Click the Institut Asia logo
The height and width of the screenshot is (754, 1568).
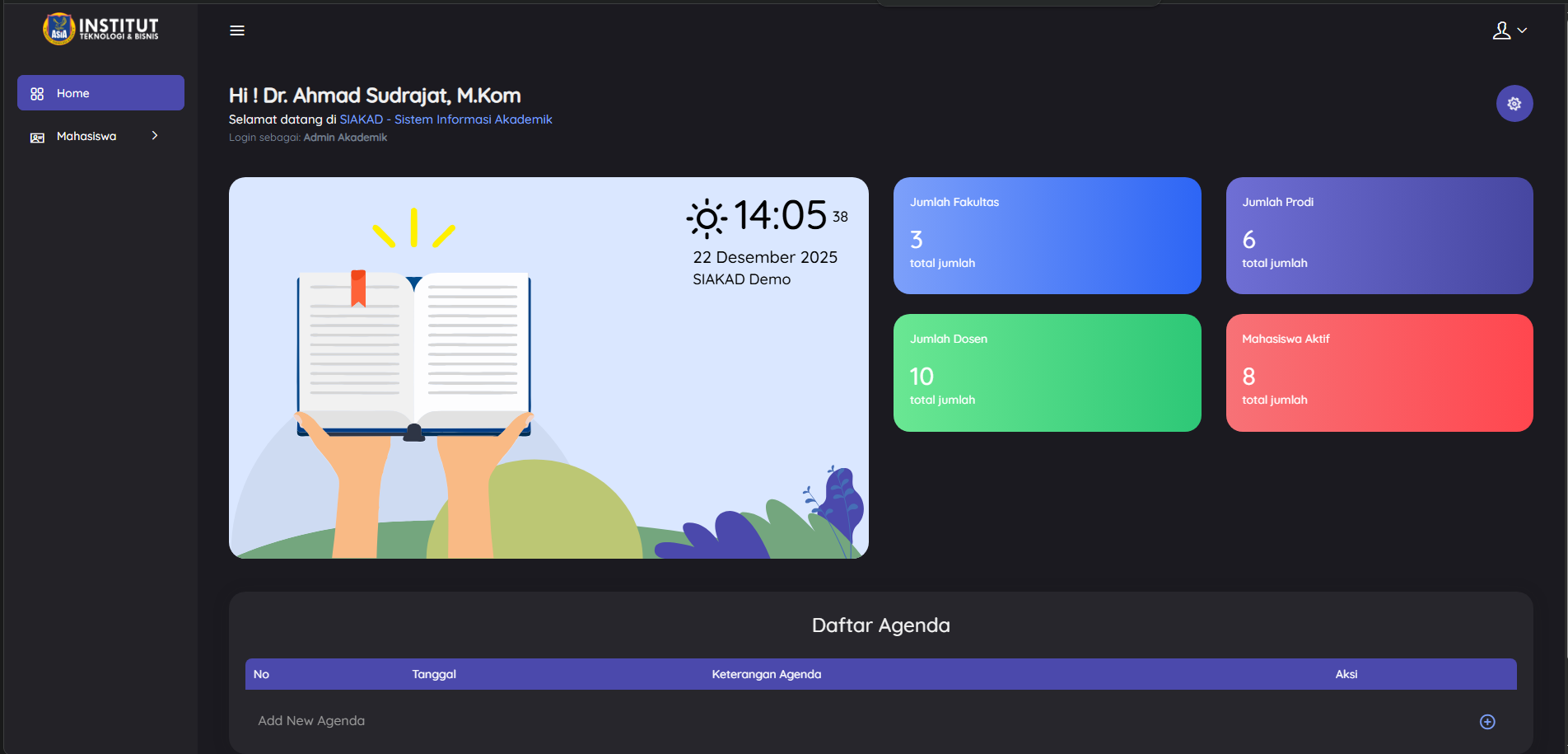[100, 29]
